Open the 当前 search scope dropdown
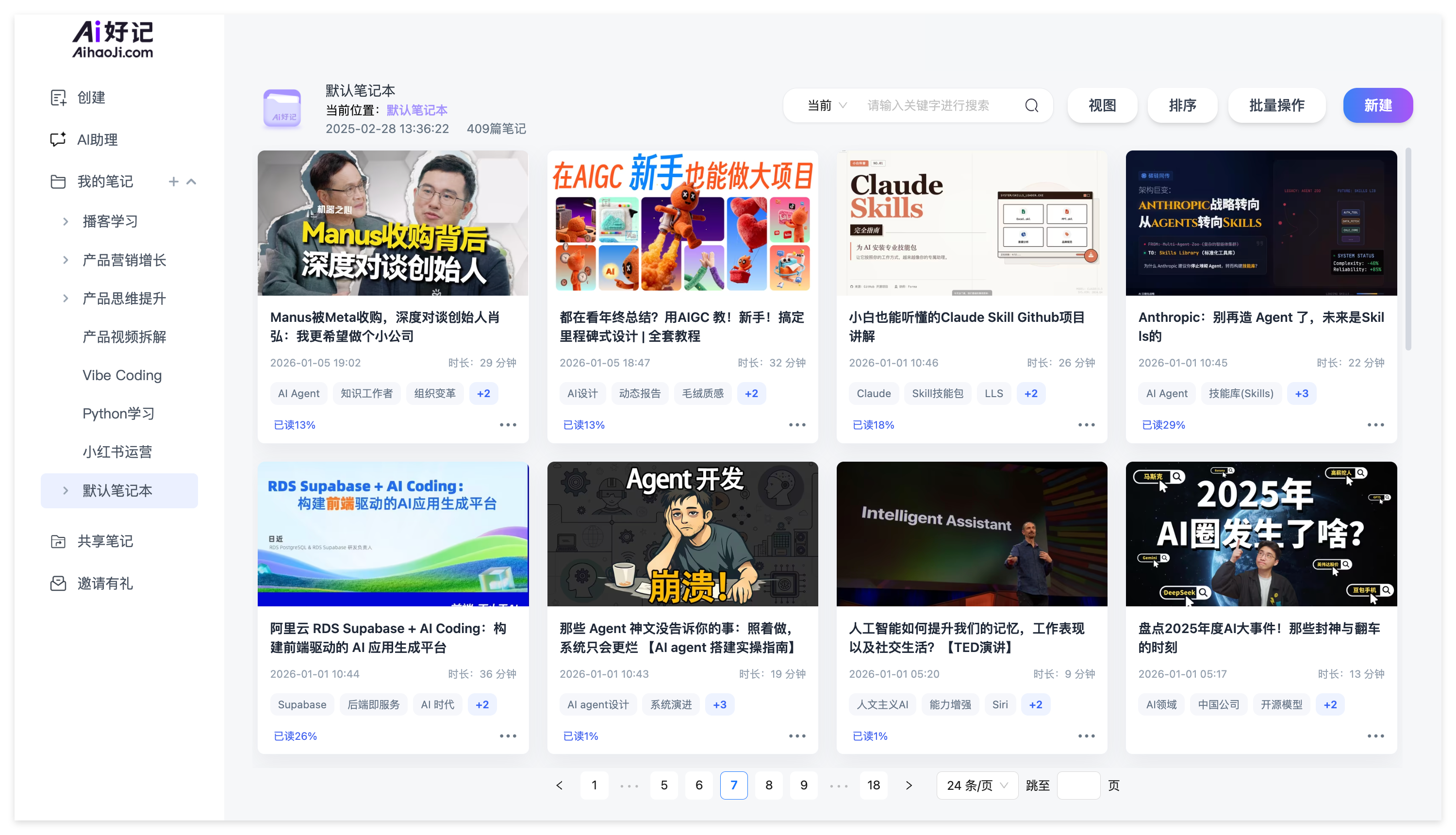The height and width of the screenshot is (835, 1456). point(826,105)
